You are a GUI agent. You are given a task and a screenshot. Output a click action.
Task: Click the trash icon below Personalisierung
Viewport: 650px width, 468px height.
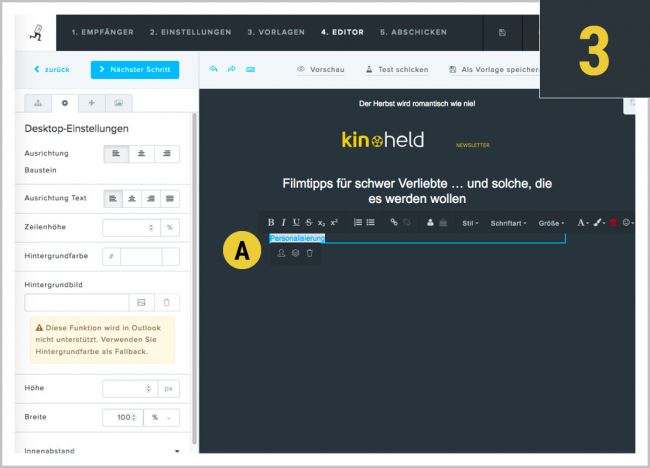(x=310, y=253)
